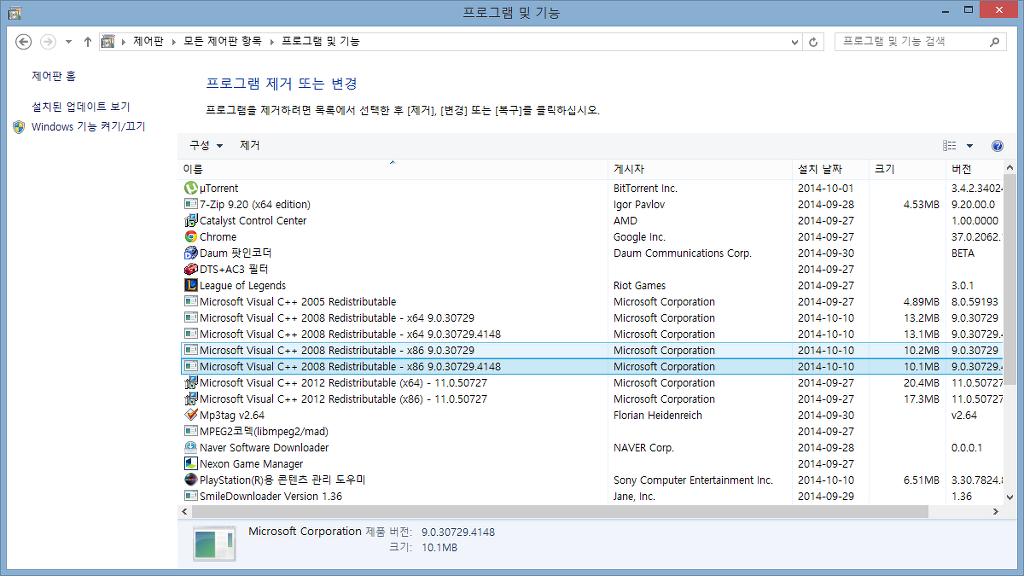Expand the address bar history dropdown
The width and height of the screenshot is (1024, 576).
coord(795,41)
